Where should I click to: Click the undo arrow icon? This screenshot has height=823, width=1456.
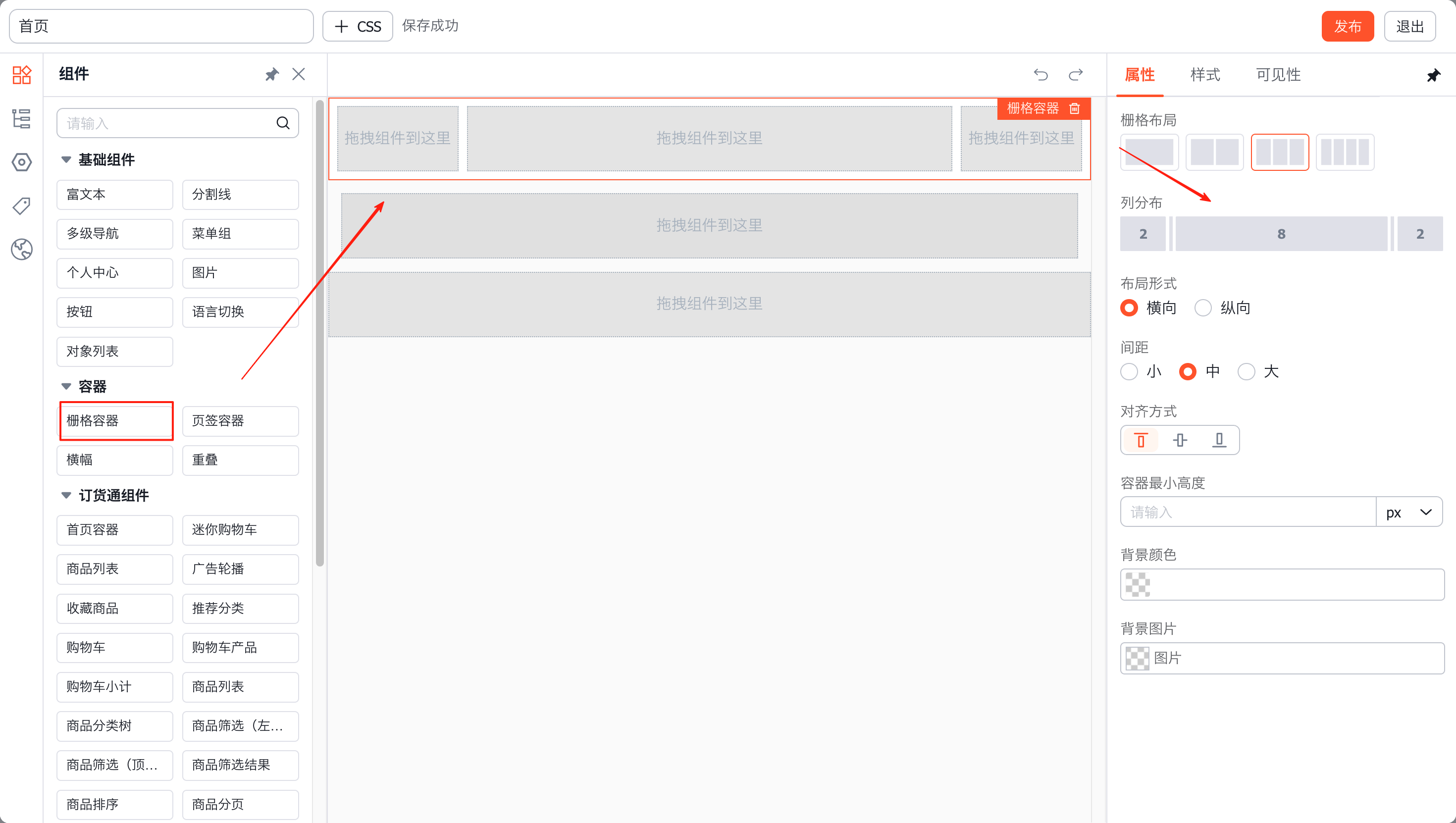1040,75
